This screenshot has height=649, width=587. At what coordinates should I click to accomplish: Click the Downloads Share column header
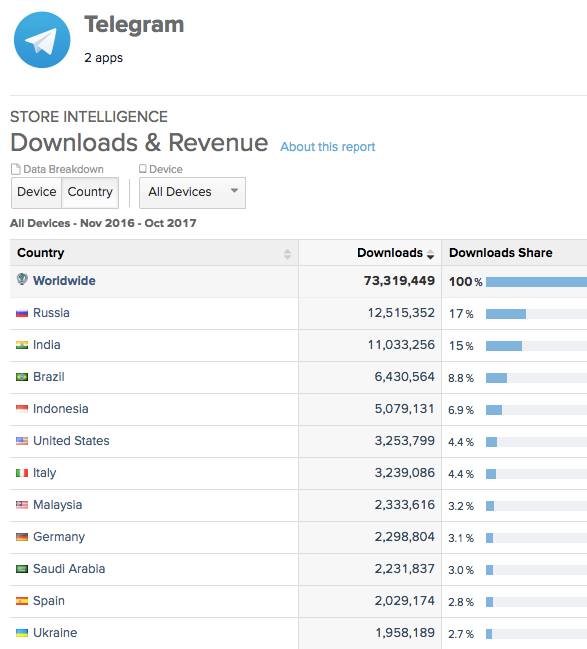(514, 253)
